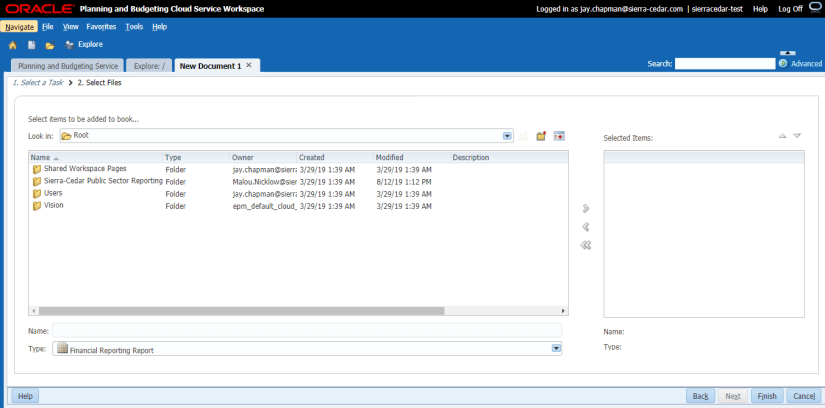Sort the list by the Name column
825x408 pixels.
point(40,158)
